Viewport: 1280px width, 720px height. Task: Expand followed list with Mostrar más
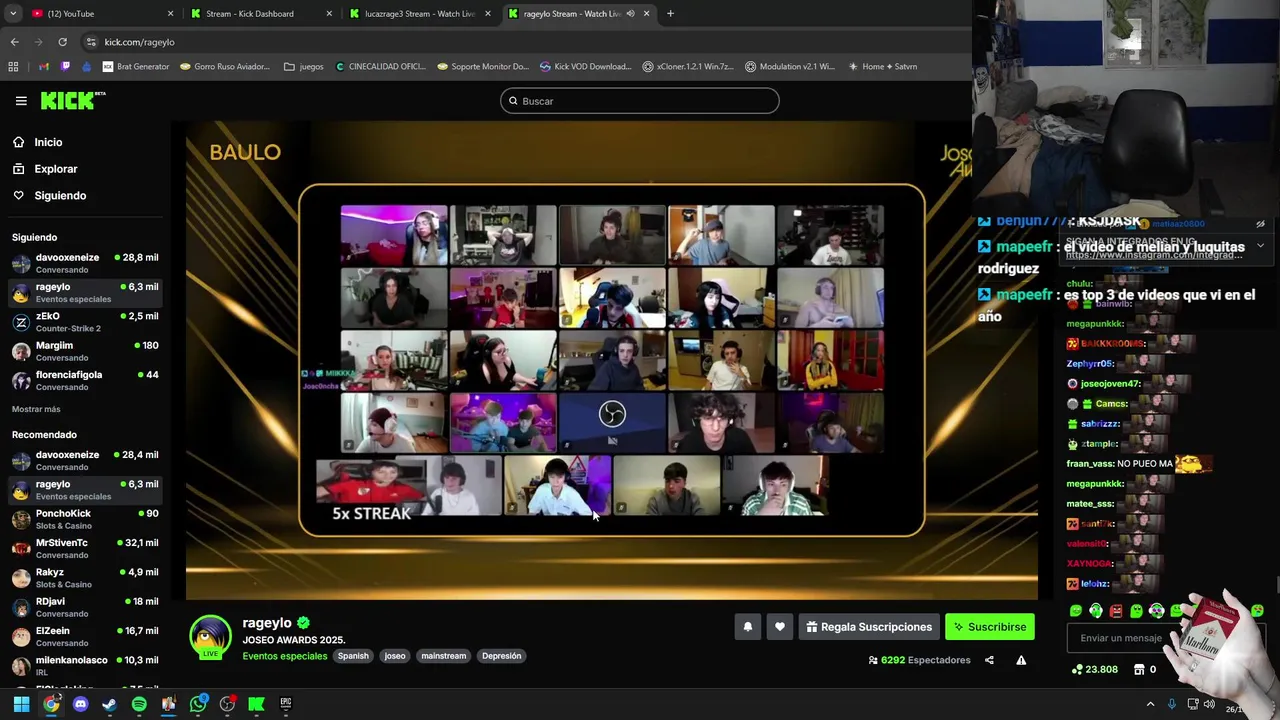coord(36,409)
